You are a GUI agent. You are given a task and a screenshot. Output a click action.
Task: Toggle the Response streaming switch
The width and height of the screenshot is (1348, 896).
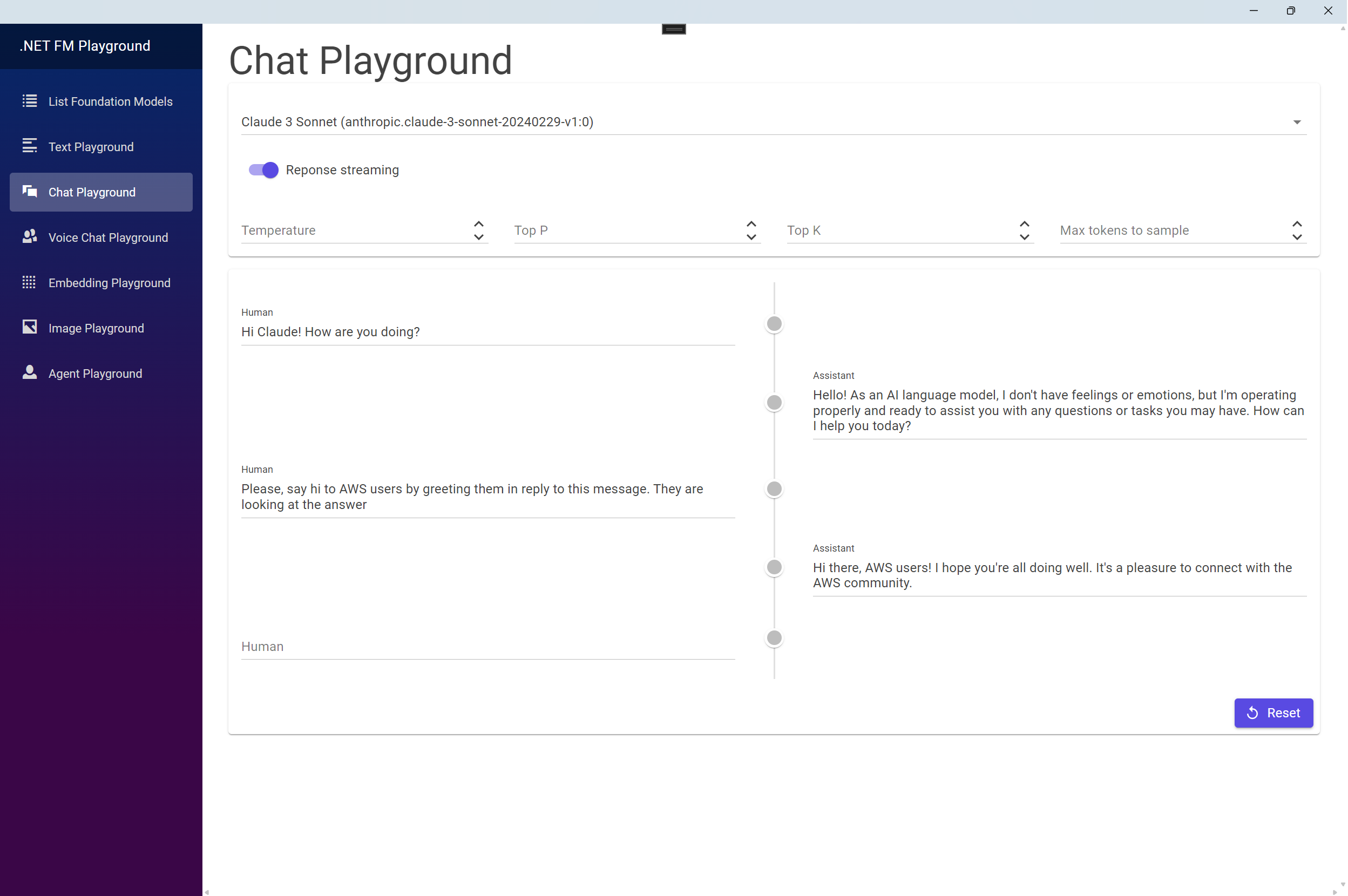[x=263, y=170]
